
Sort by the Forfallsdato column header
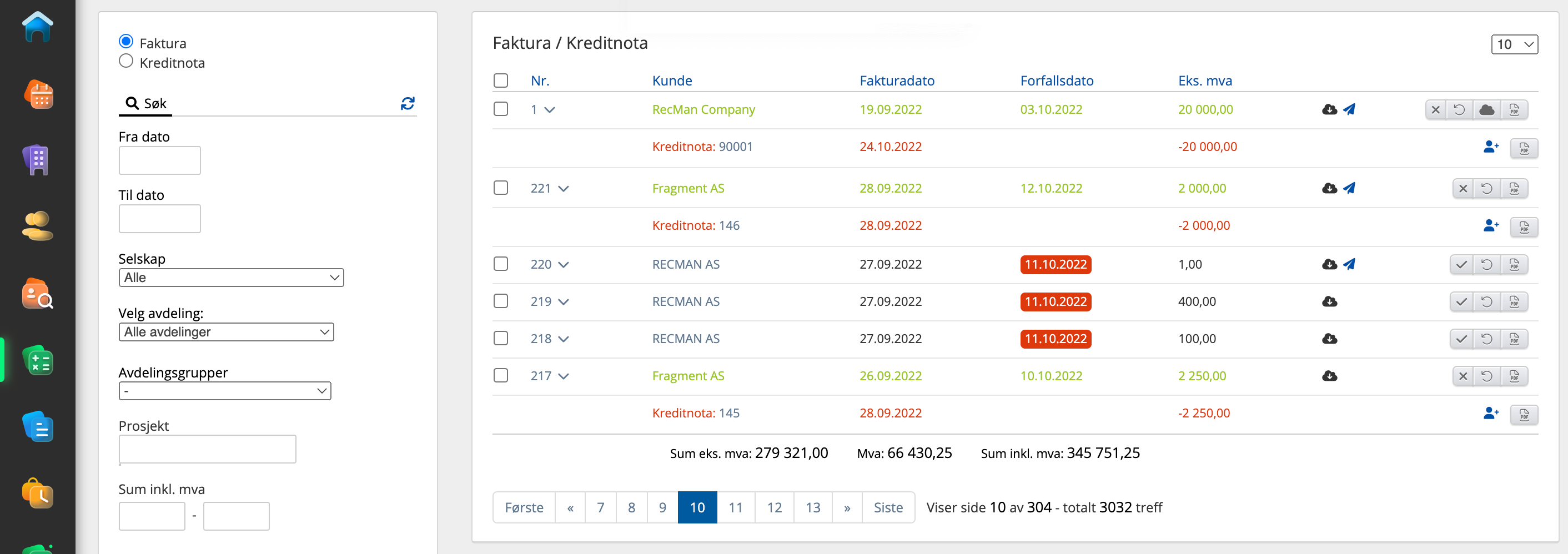tap(1056, 80)
